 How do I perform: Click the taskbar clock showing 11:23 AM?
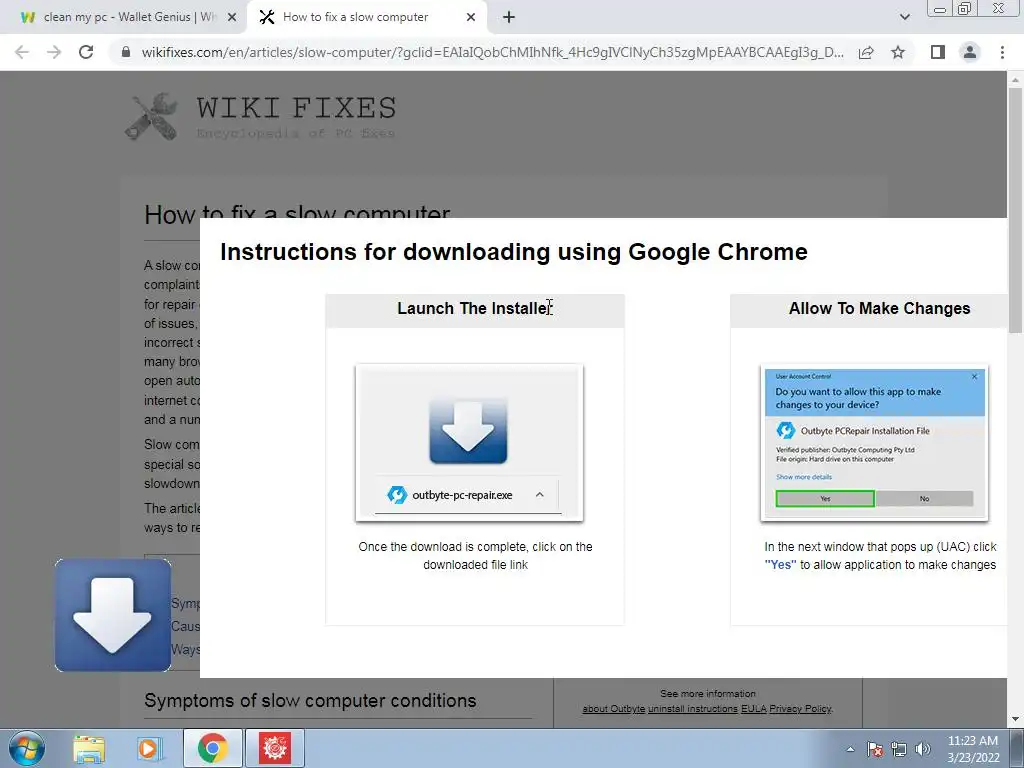coord(973,749)
